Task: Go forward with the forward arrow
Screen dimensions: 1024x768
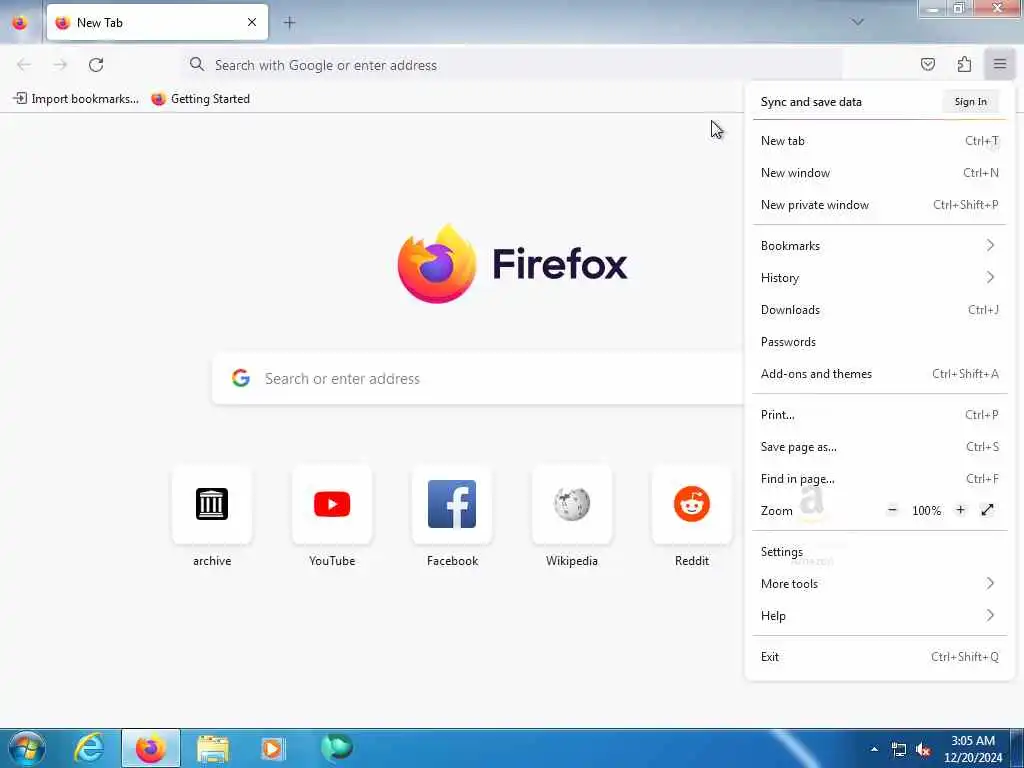Action: 60,65
